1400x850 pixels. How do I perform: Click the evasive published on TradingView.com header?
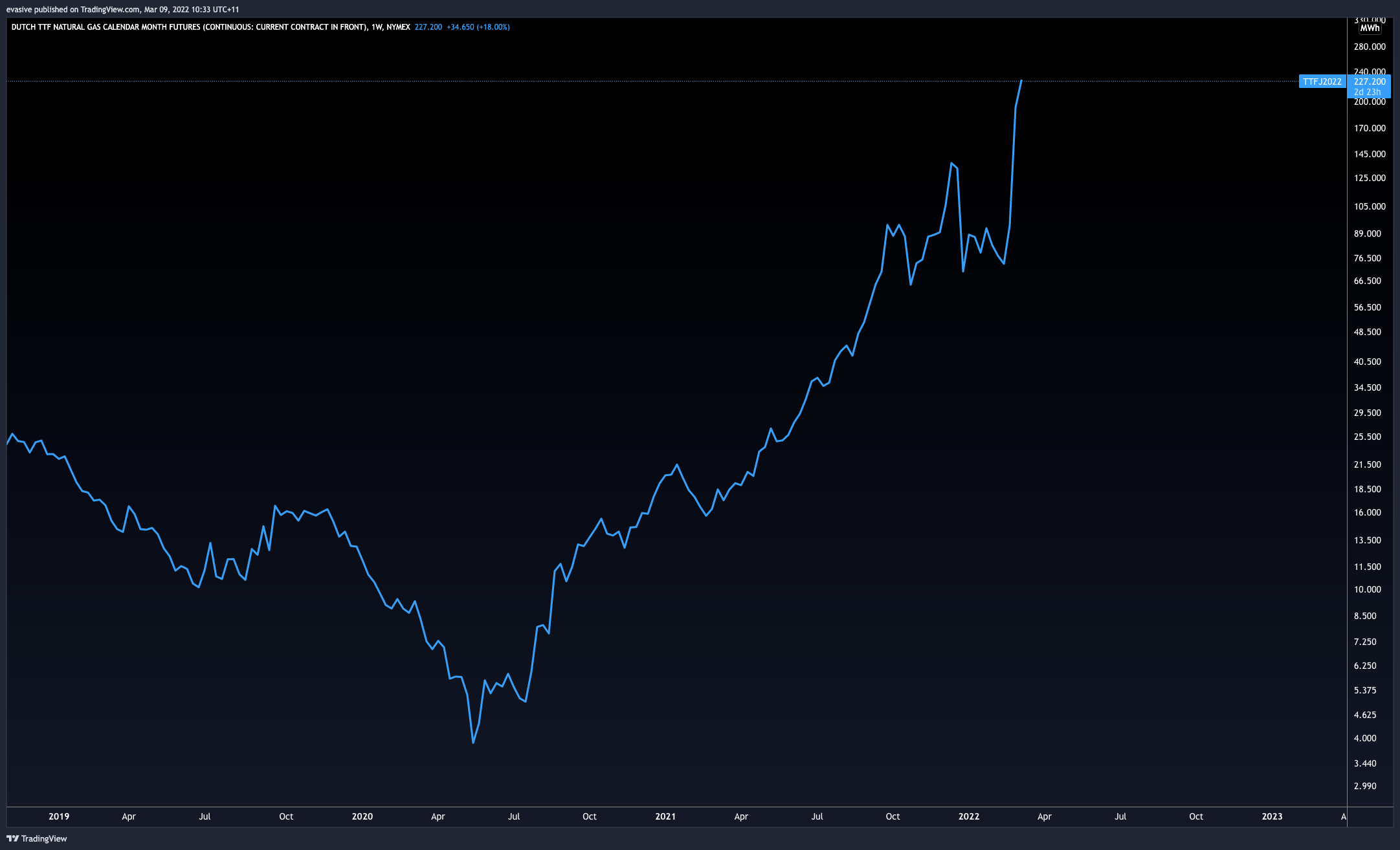pos(122,9)
